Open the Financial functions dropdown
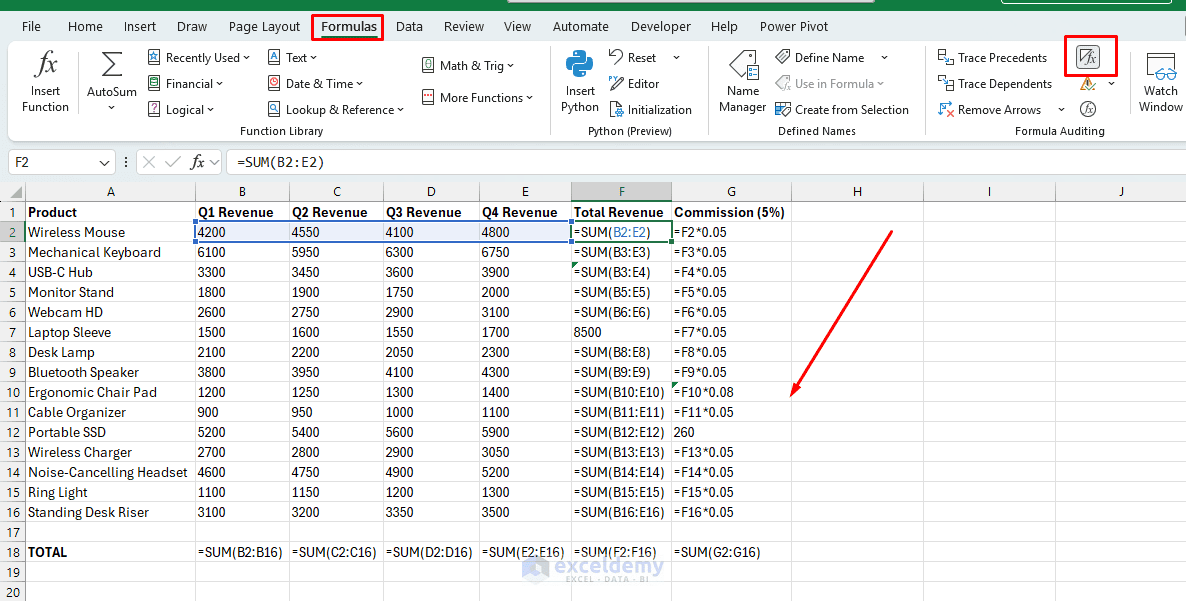This screenshot has height=601, width=1186. pos(185,84)
